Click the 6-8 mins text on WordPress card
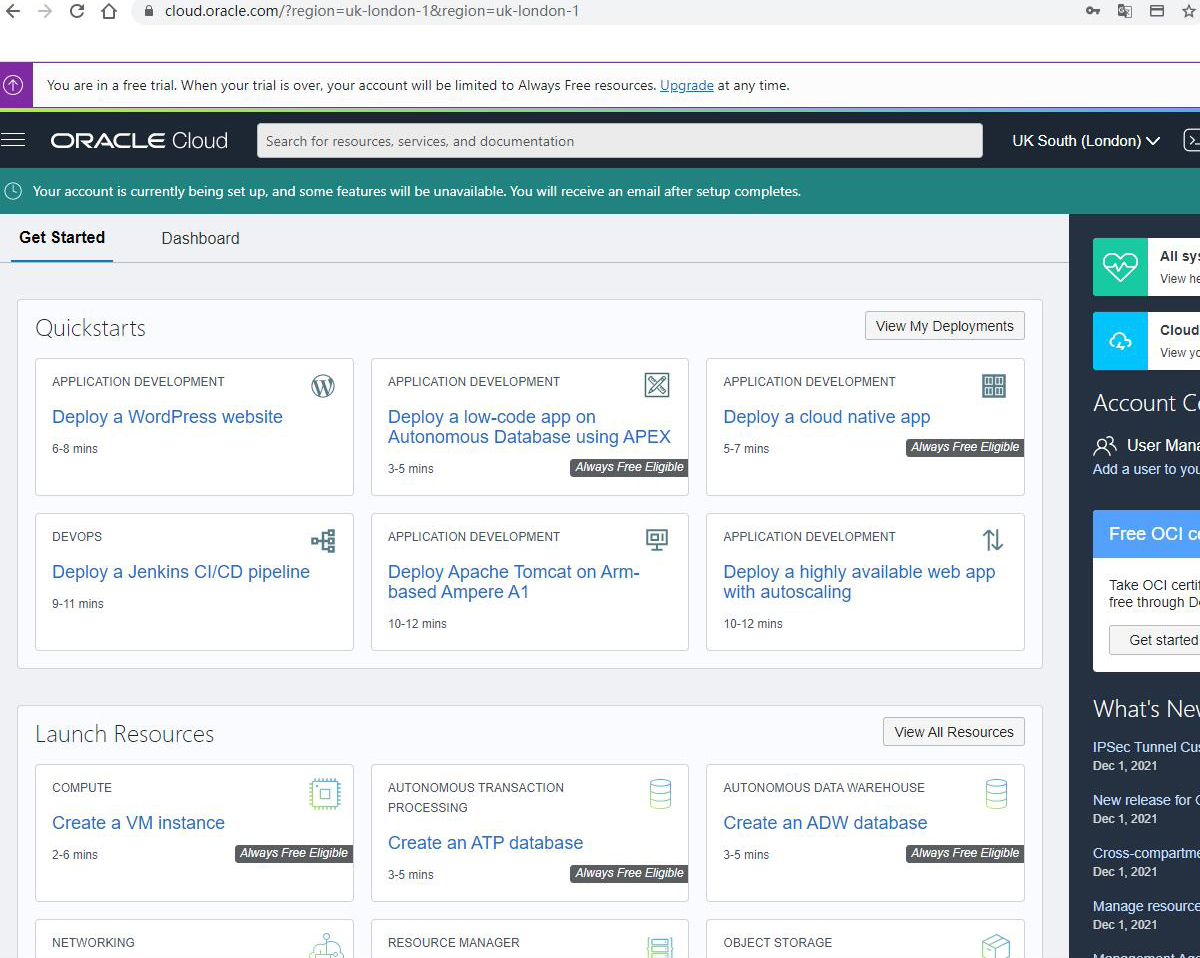Screen dimensions: 1200x958 click(75, 449)
